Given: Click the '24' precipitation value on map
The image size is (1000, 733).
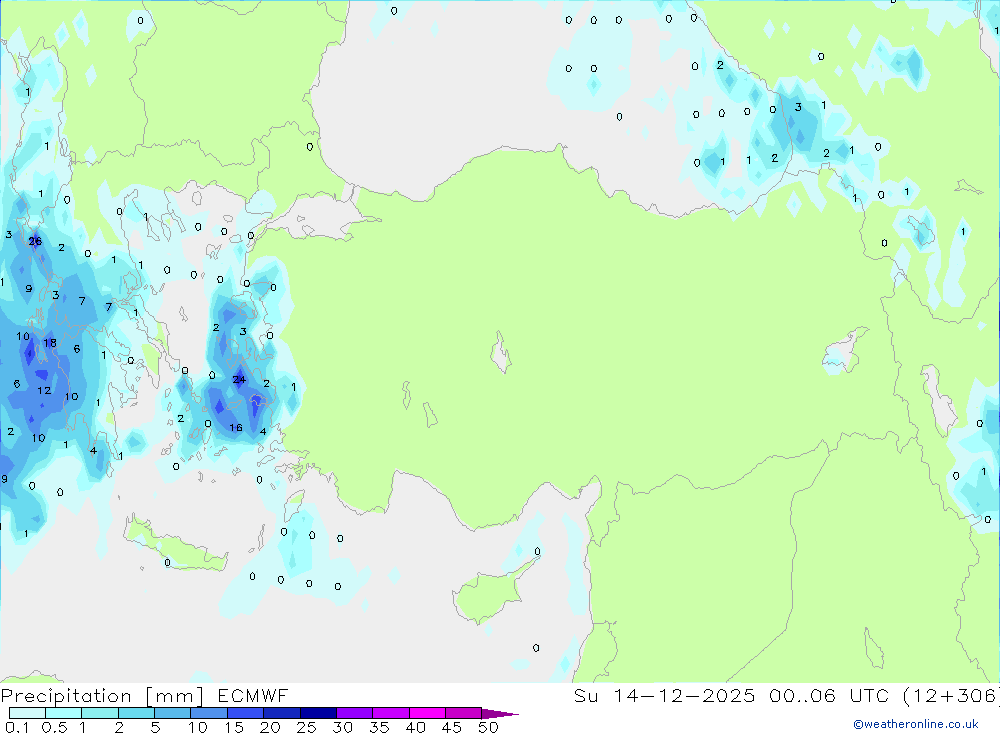Looking at the screenshot, I should pyautogui.click(x=239, y=380).
